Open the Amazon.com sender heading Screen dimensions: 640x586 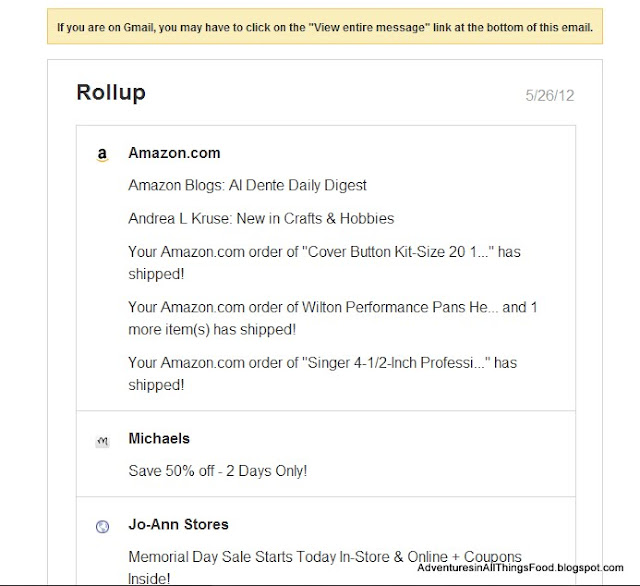click(174, 153)
